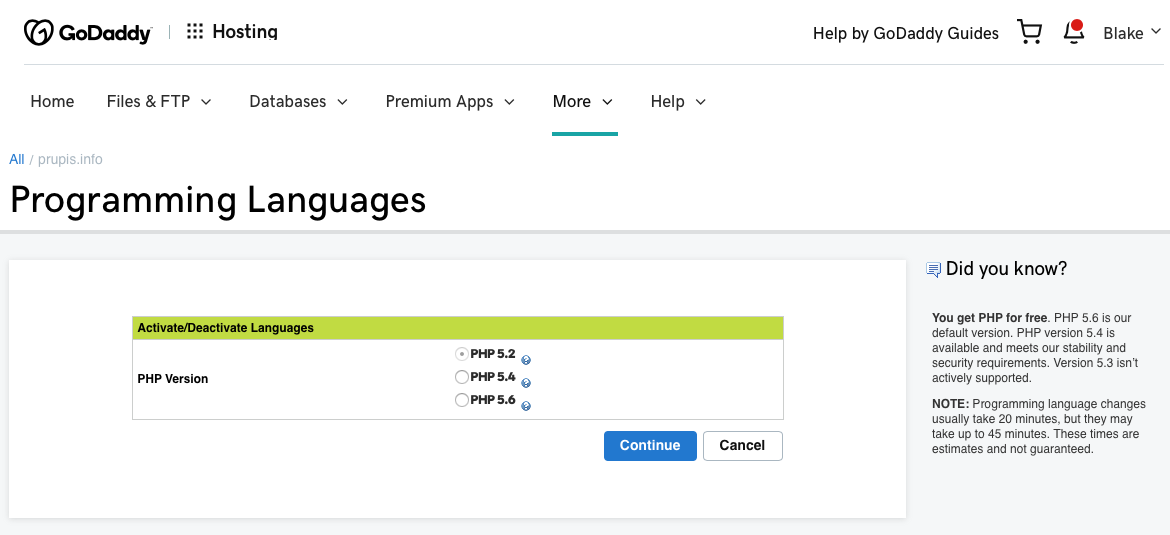This screenshot has height=535, width=1170.
Task: Click the GoDaddy logo
Action: pos(87,33)
